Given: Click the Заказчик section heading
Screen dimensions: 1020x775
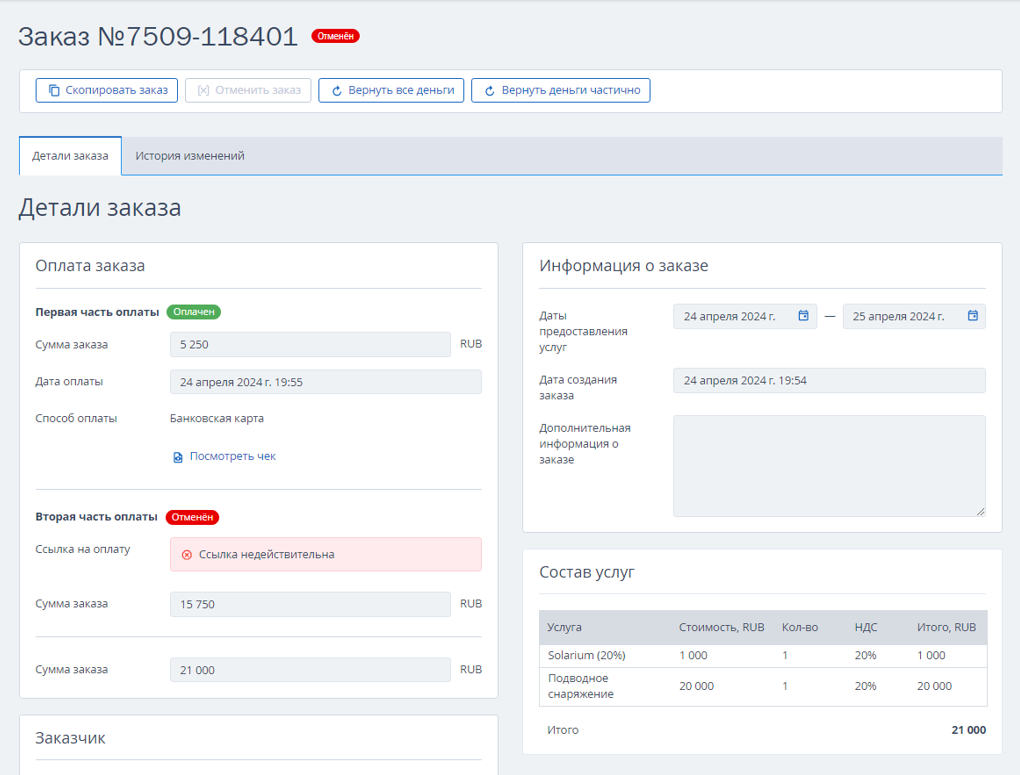Looking at the screenshot, I should tap(70, 738).
